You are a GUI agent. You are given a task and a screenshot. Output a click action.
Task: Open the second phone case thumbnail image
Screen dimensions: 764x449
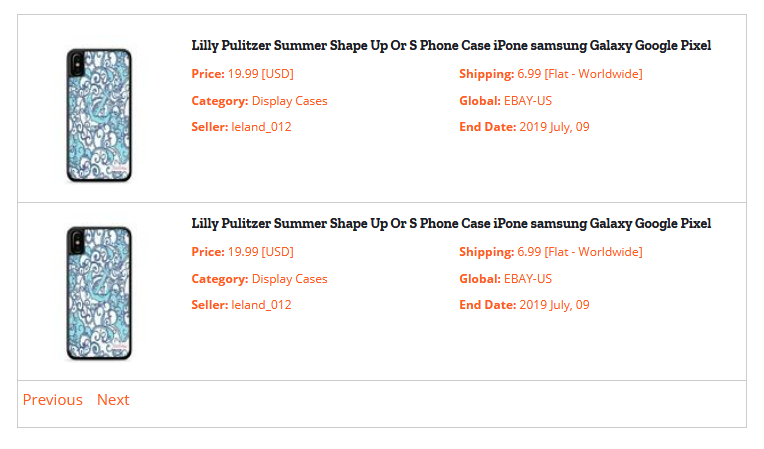(x=99, y=293)
